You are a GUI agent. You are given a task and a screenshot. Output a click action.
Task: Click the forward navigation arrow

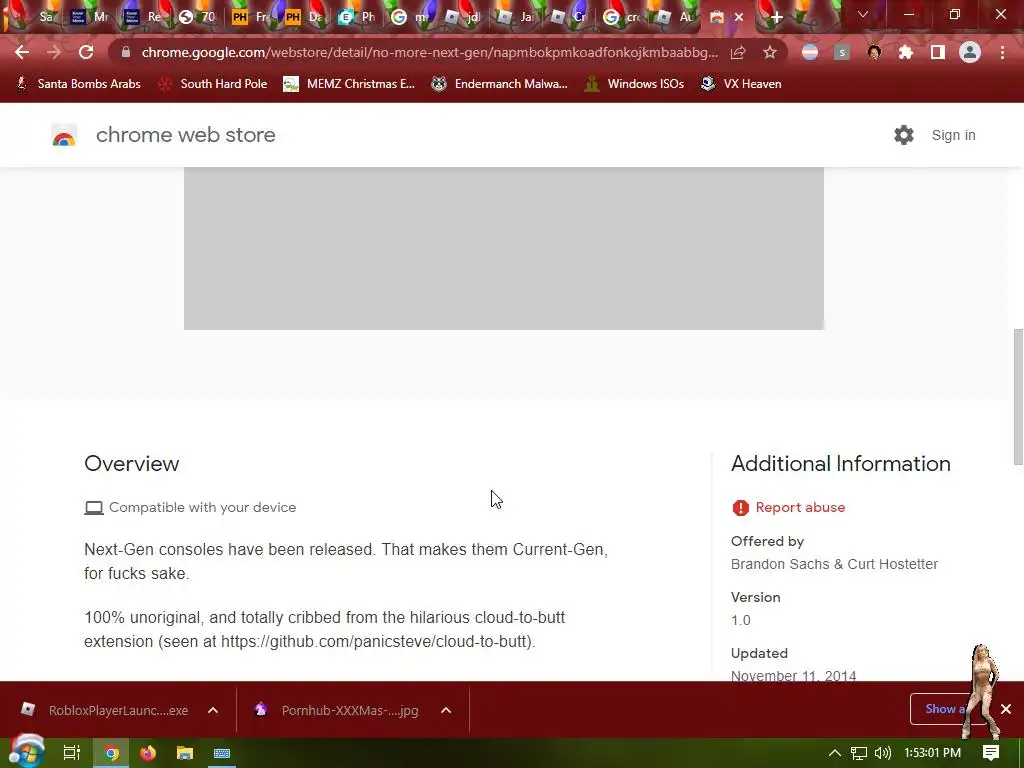pyautogui.click(x=54, y=52)
